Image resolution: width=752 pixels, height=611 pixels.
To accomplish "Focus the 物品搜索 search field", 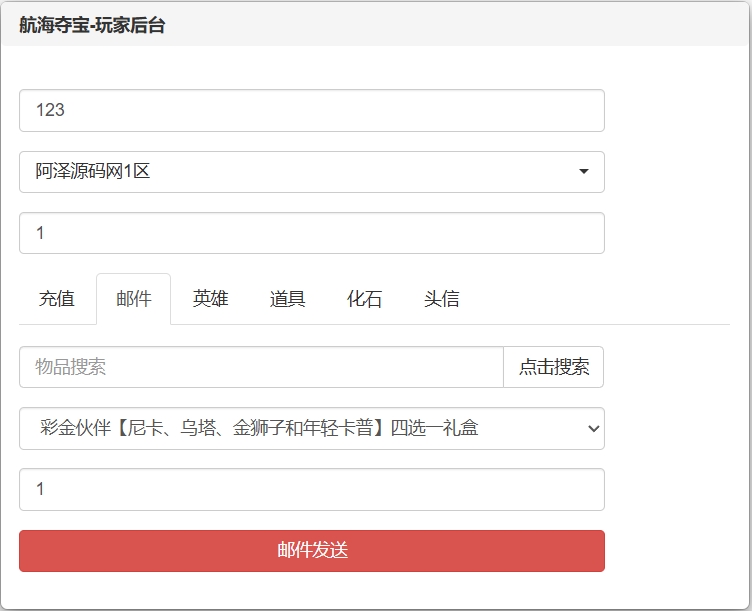I will [261, 367].
